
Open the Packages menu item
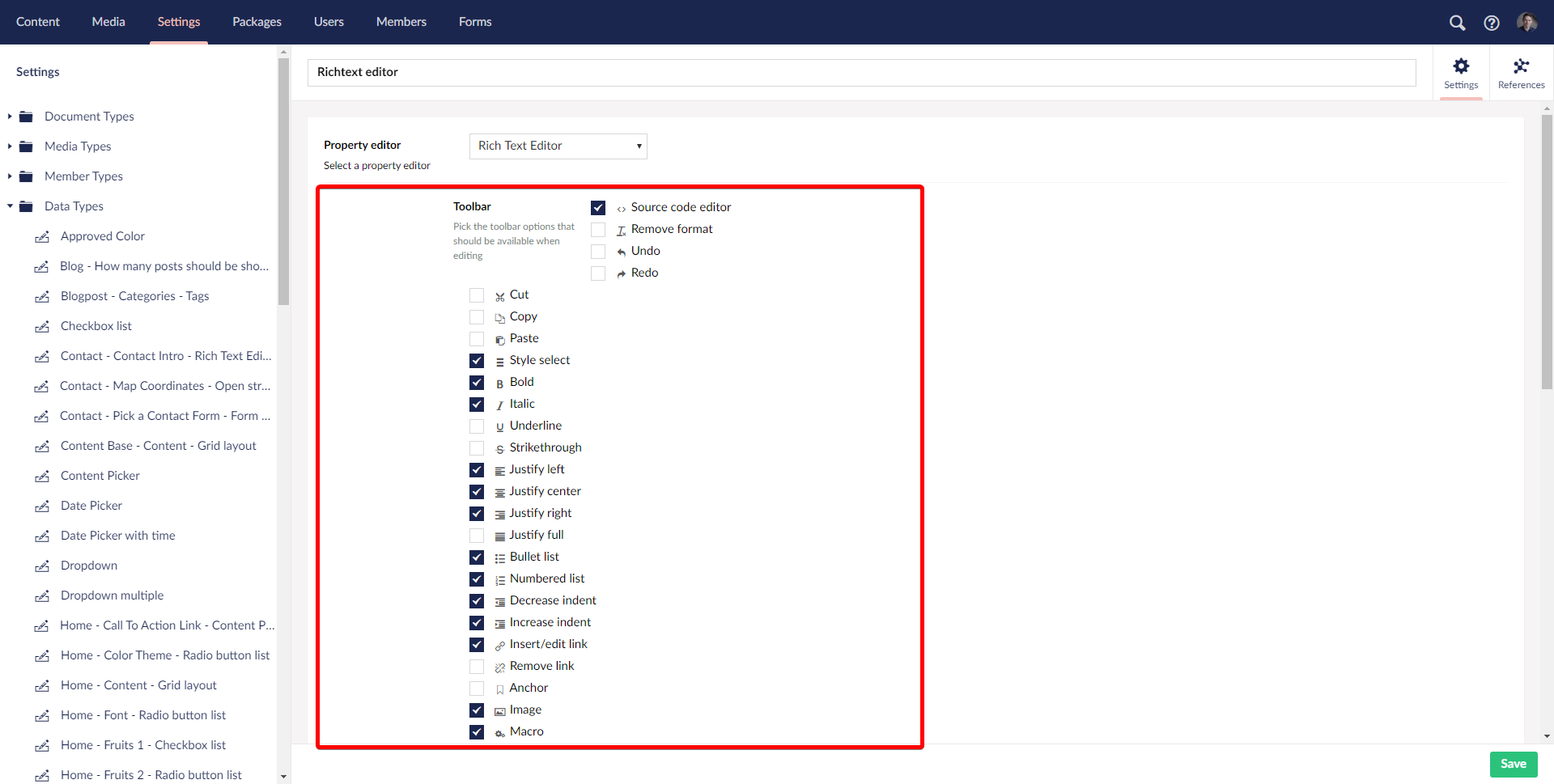pos(257,22)
